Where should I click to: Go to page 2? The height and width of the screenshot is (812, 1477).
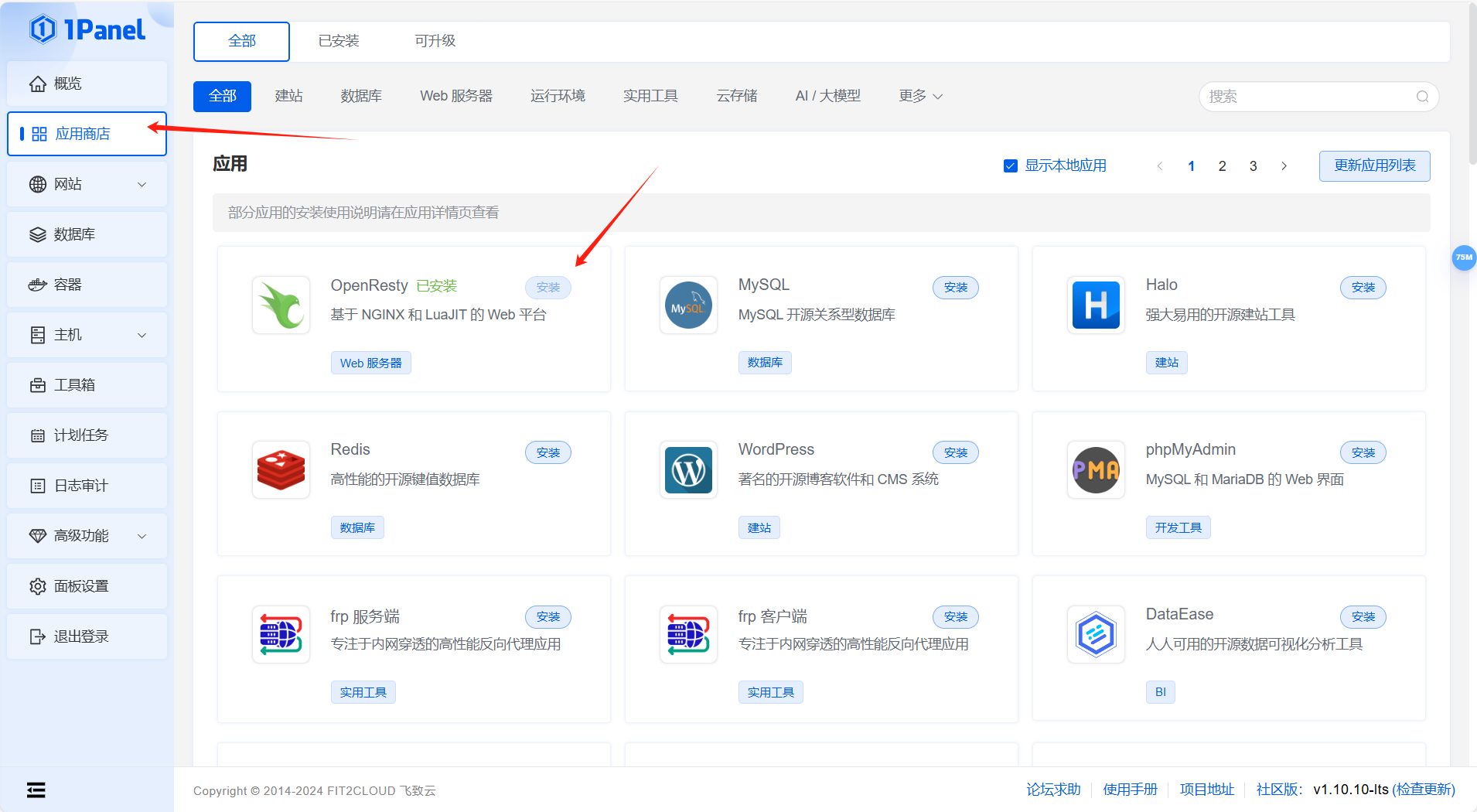(1222, 165)
